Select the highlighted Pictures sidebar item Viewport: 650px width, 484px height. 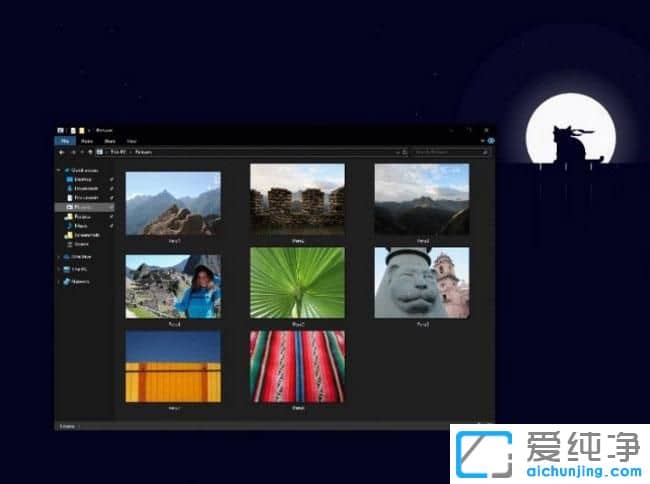85,207
